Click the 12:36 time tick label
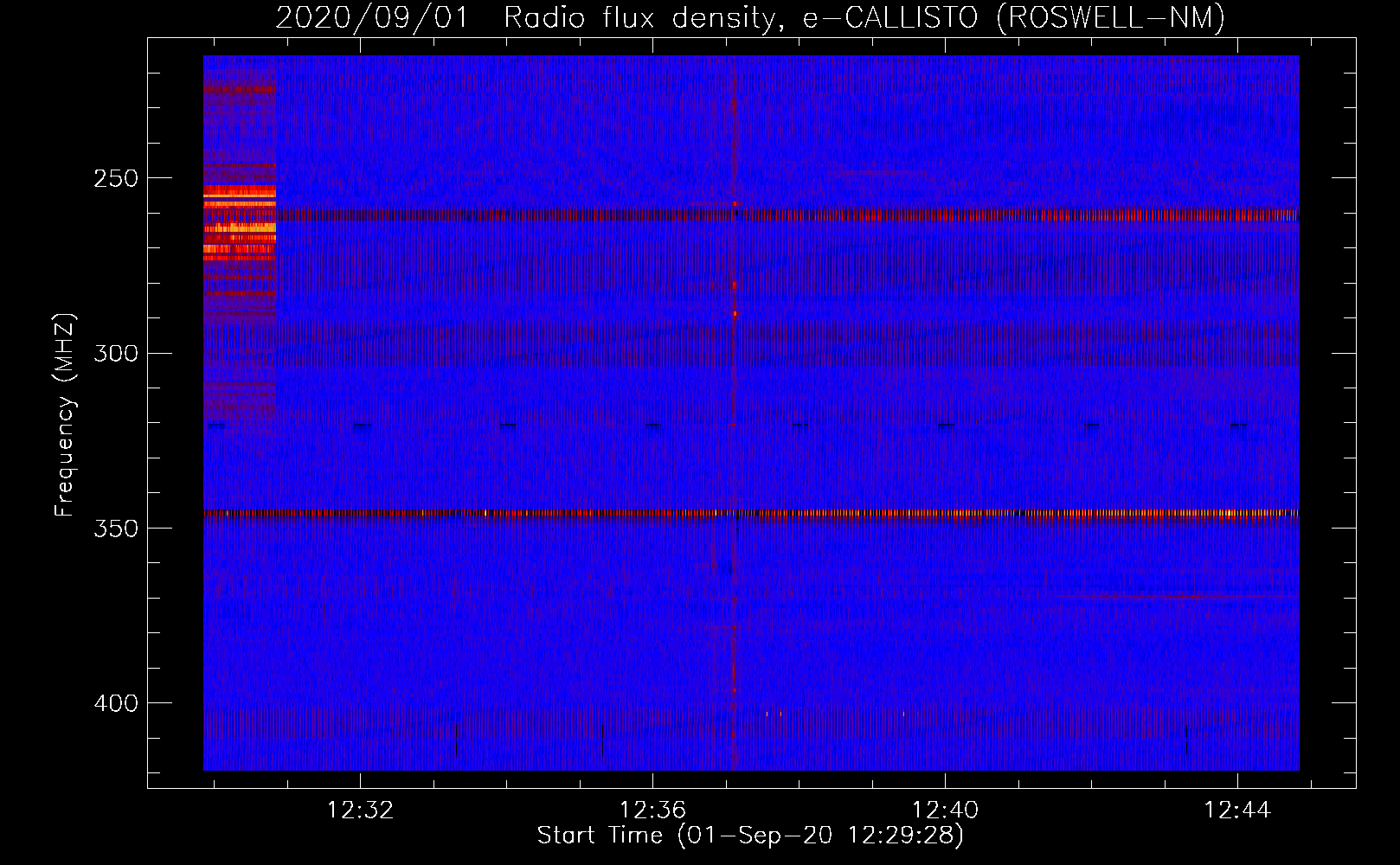 [652, 810]
